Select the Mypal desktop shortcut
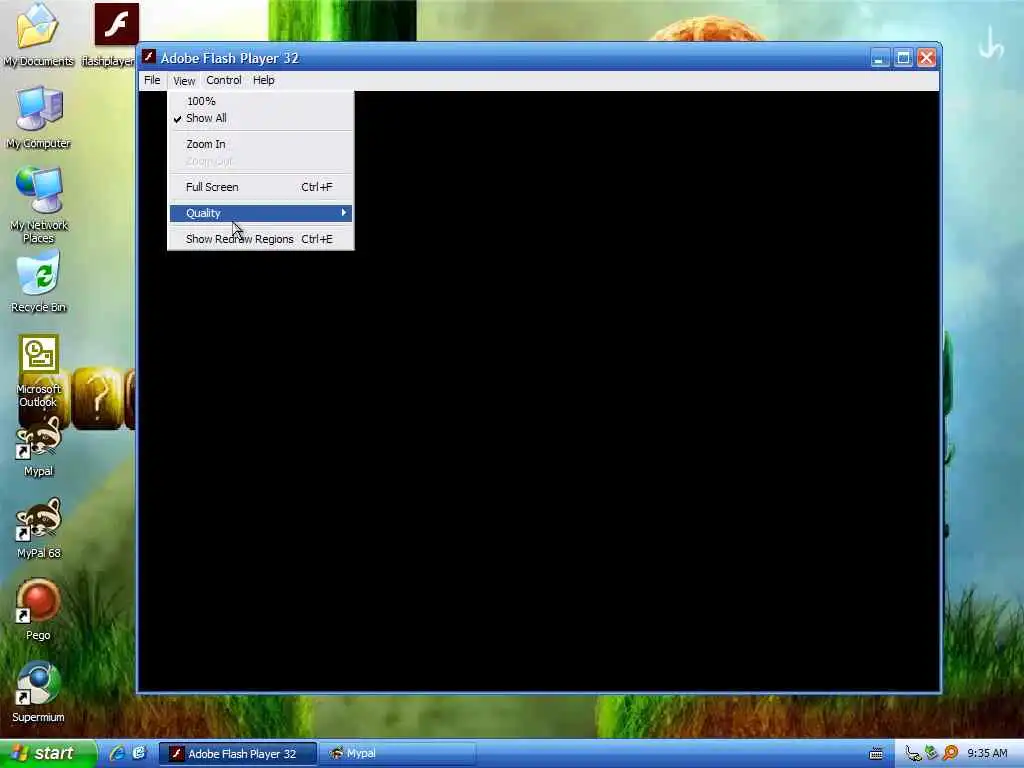The height and width of the screenshot is (768, 1024). click(x=39, y=448)
